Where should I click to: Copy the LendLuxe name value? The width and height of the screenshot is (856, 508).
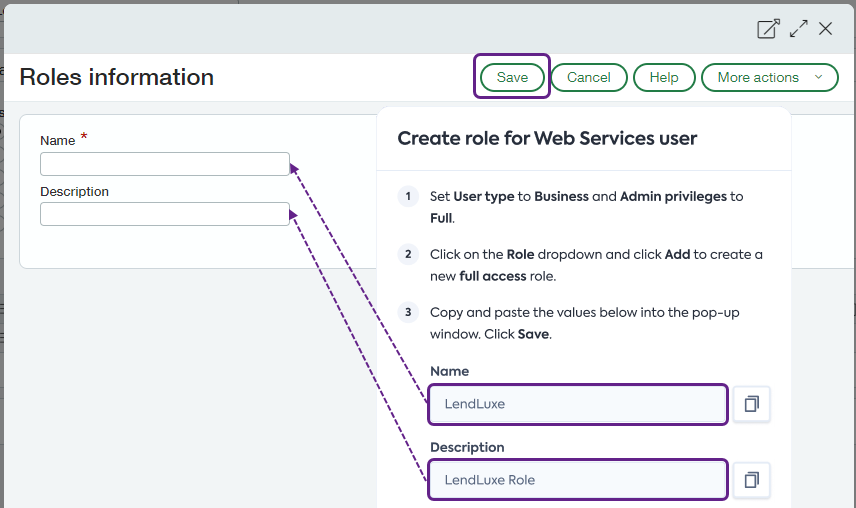coord(751,404)
